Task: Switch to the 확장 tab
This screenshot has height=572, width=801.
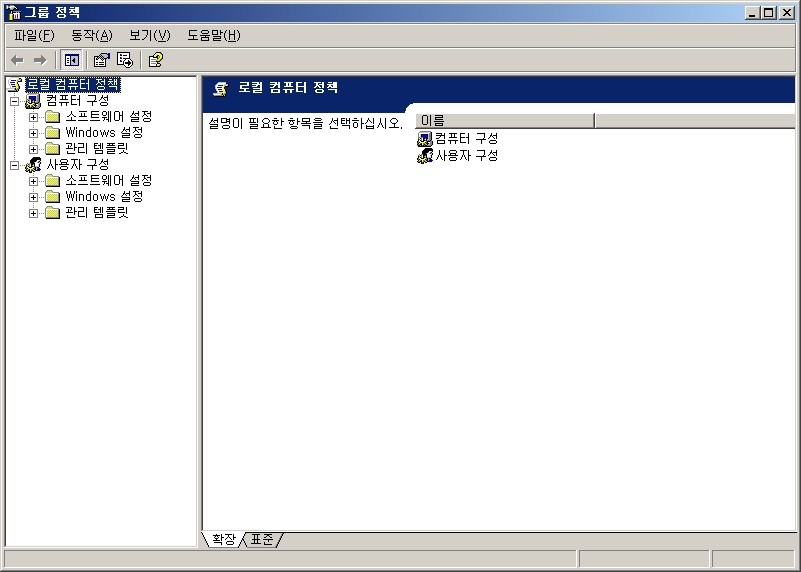Action: click(223, 539)
